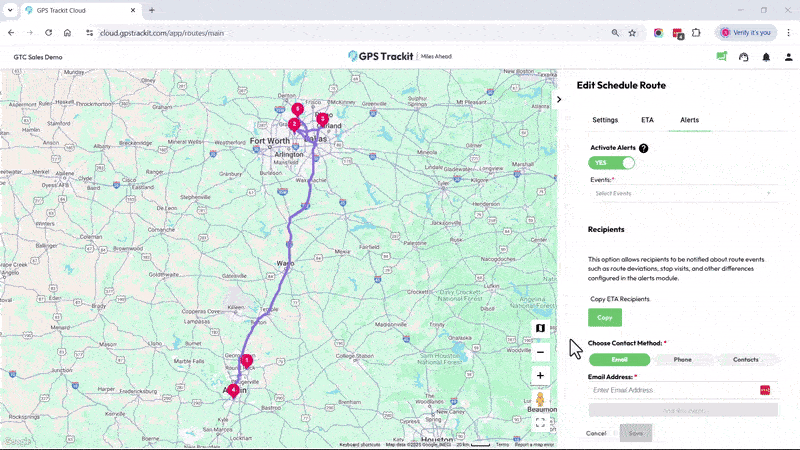Zoom out the map with minus button

(540, 352)
